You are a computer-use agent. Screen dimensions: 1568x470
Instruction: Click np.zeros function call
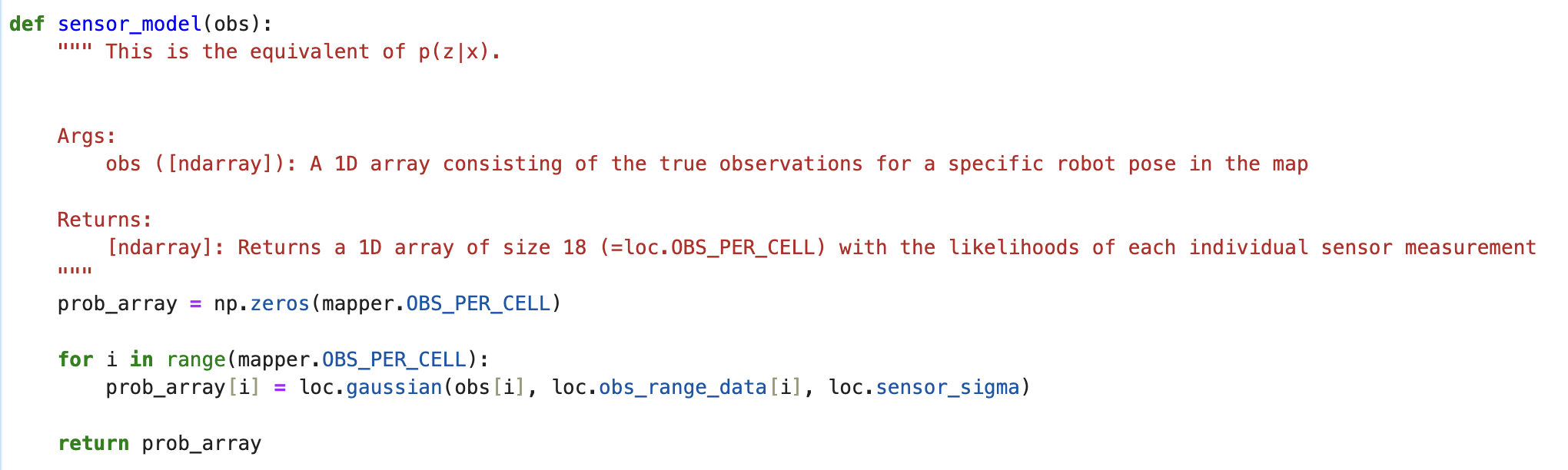point(261,303)
